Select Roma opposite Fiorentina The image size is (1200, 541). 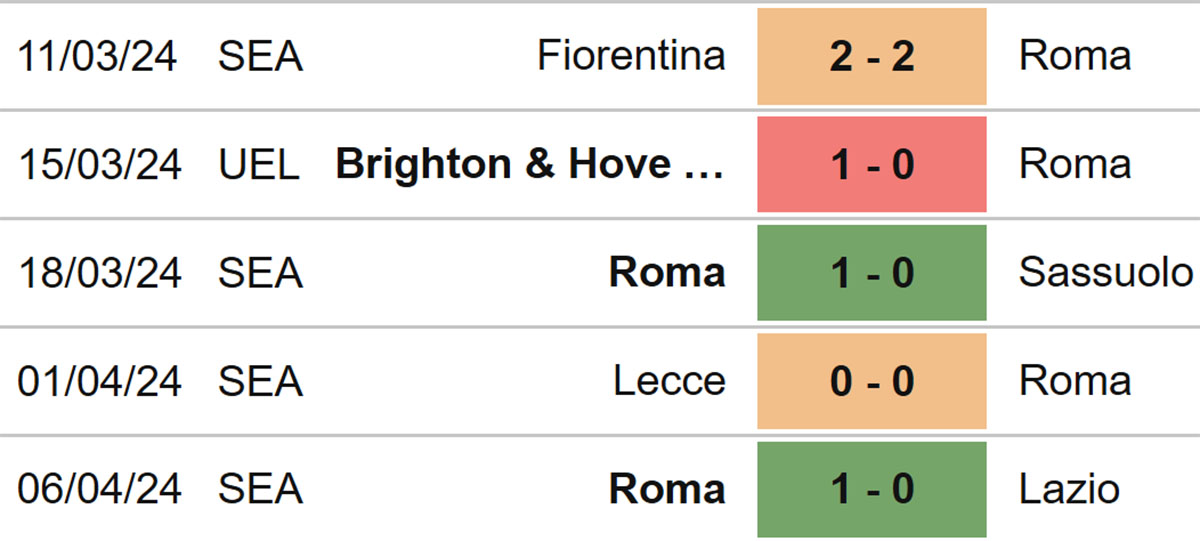point(1075,56)
